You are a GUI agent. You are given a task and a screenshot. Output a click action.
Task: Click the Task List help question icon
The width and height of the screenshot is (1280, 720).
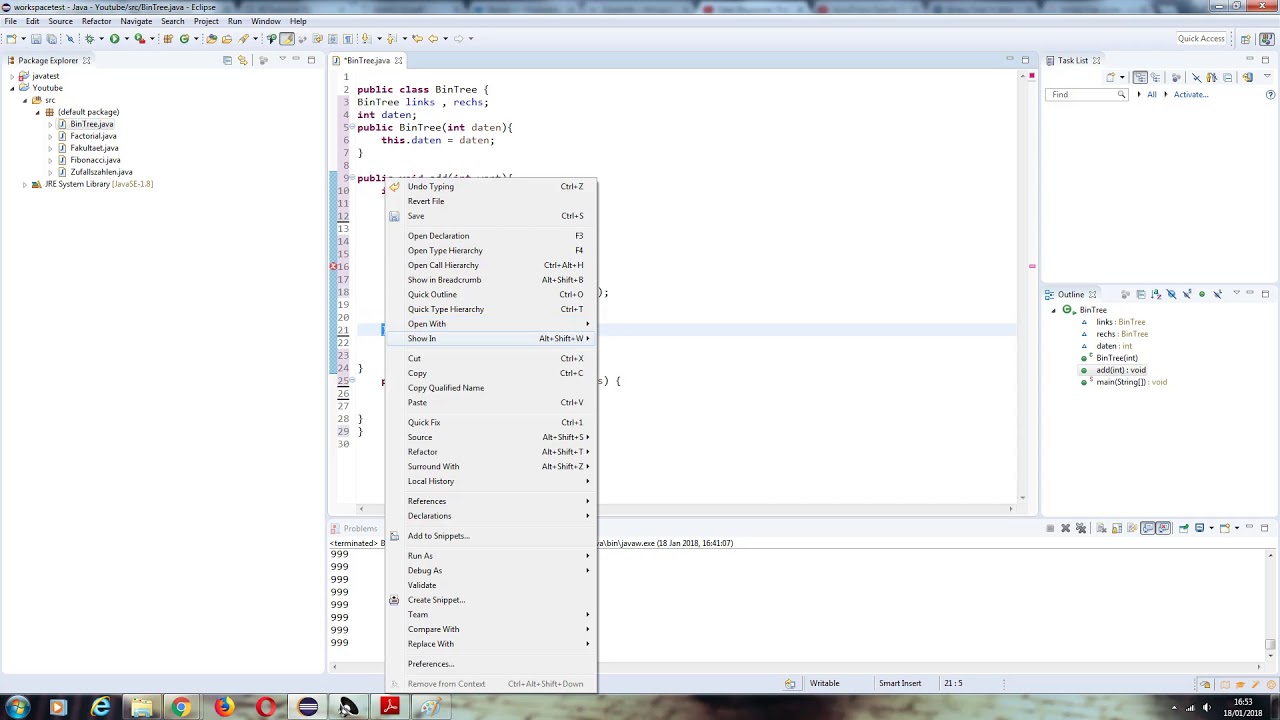(1270, 94)
